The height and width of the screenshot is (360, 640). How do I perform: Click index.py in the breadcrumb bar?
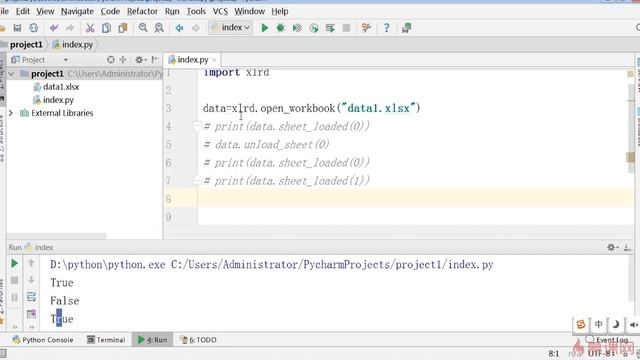73,44
